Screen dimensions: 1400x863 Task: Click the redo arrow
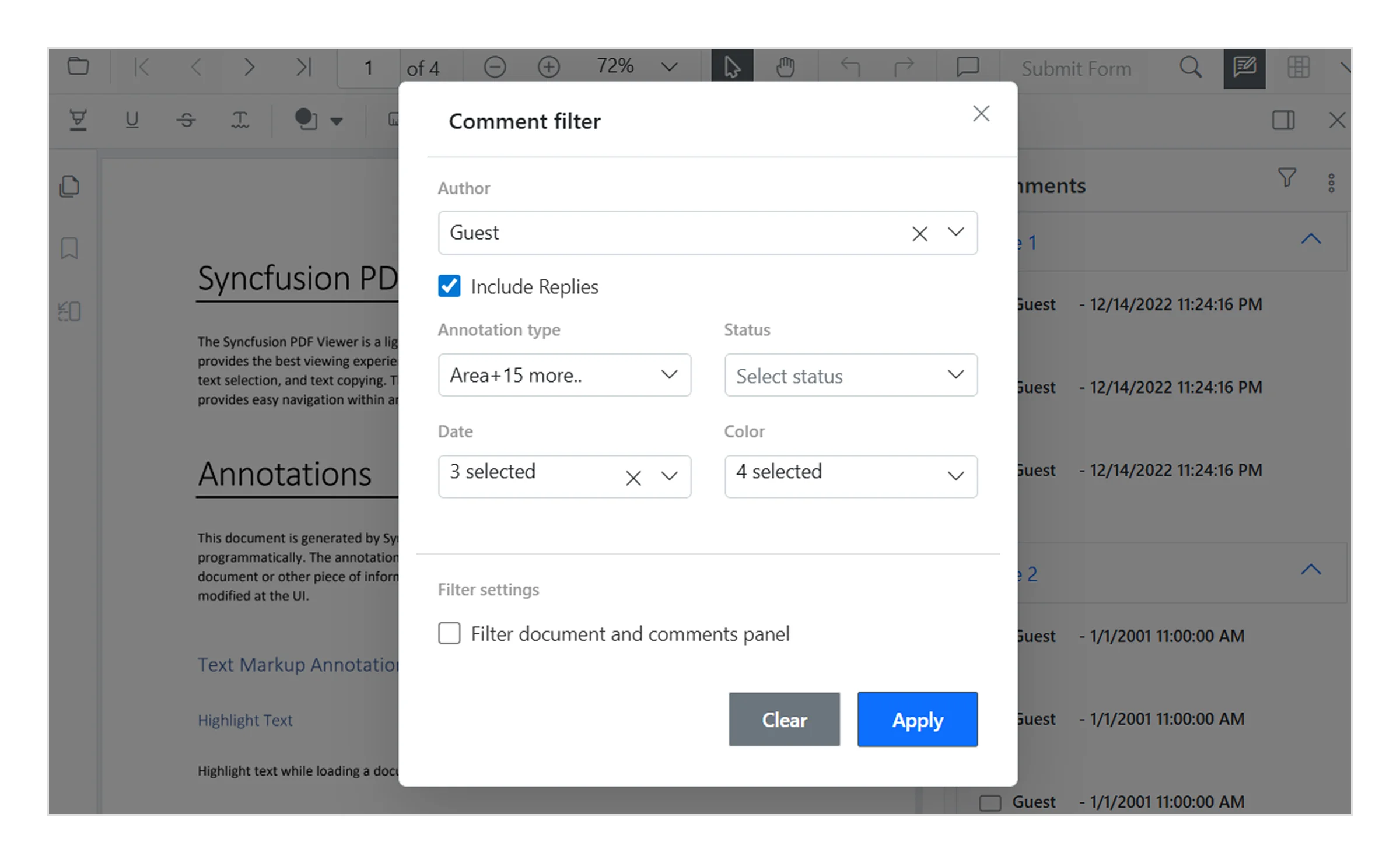[904, 67]
